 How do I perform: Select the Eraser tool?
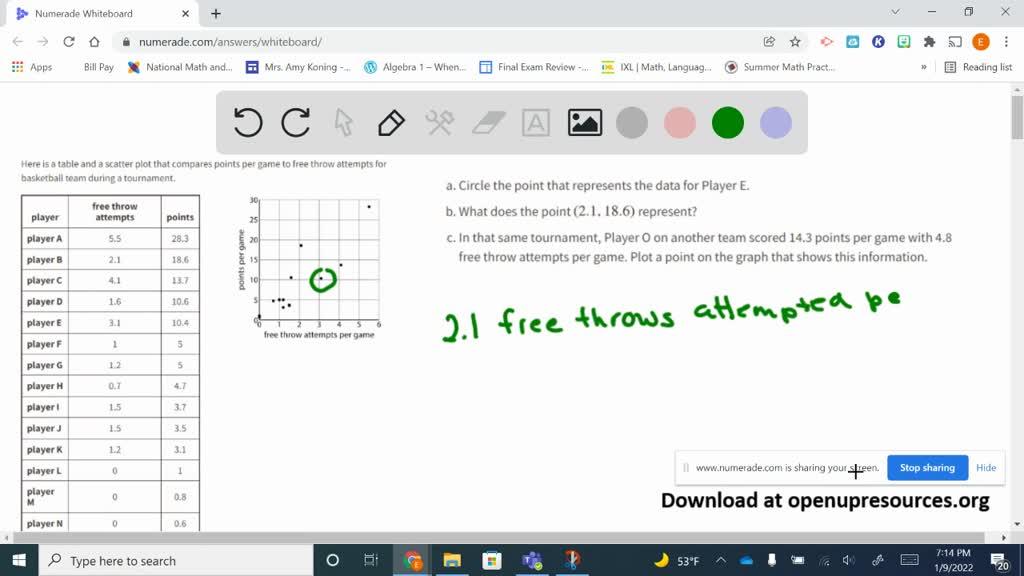487,122
